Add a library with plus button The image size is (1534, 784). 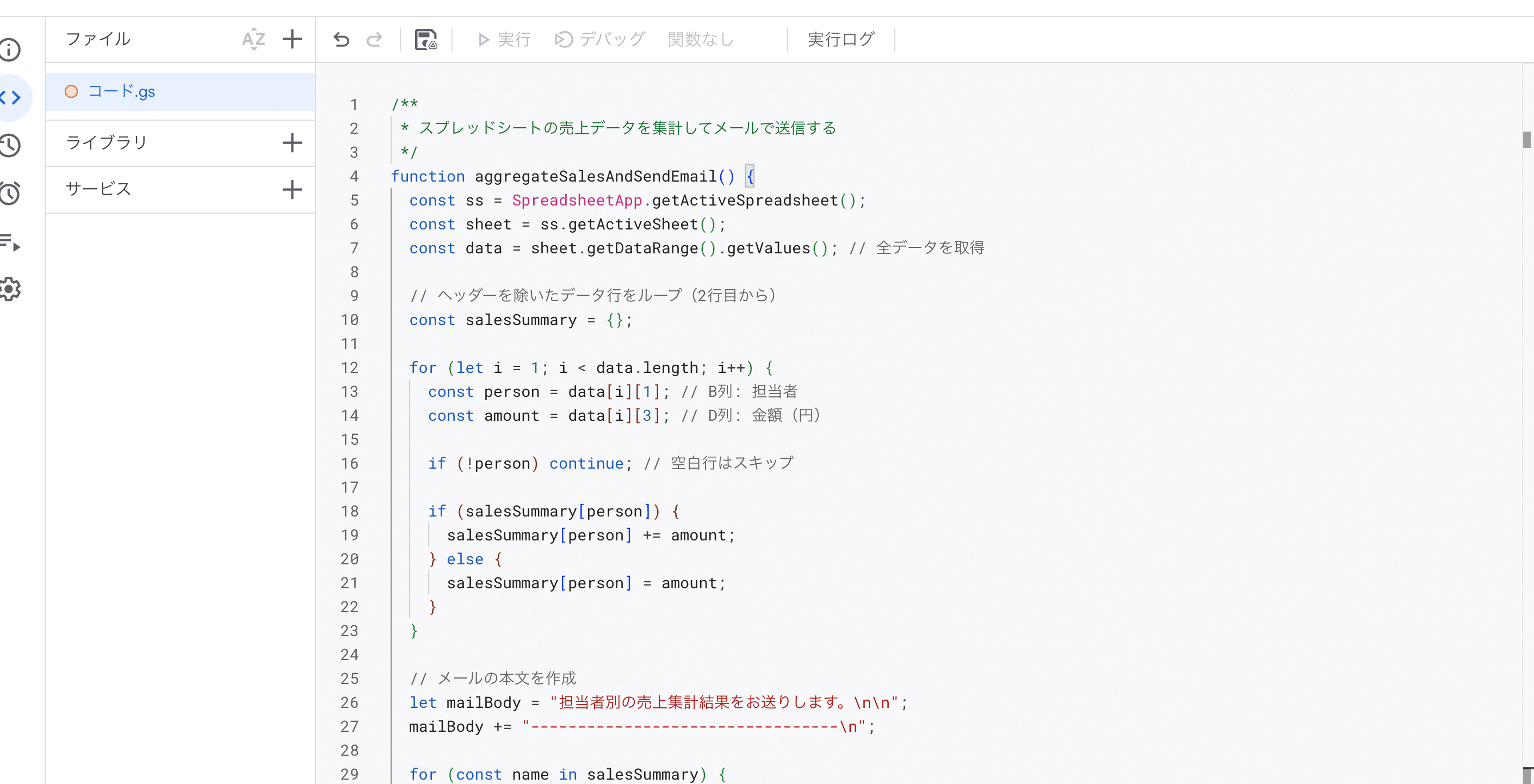click(292, 143)
